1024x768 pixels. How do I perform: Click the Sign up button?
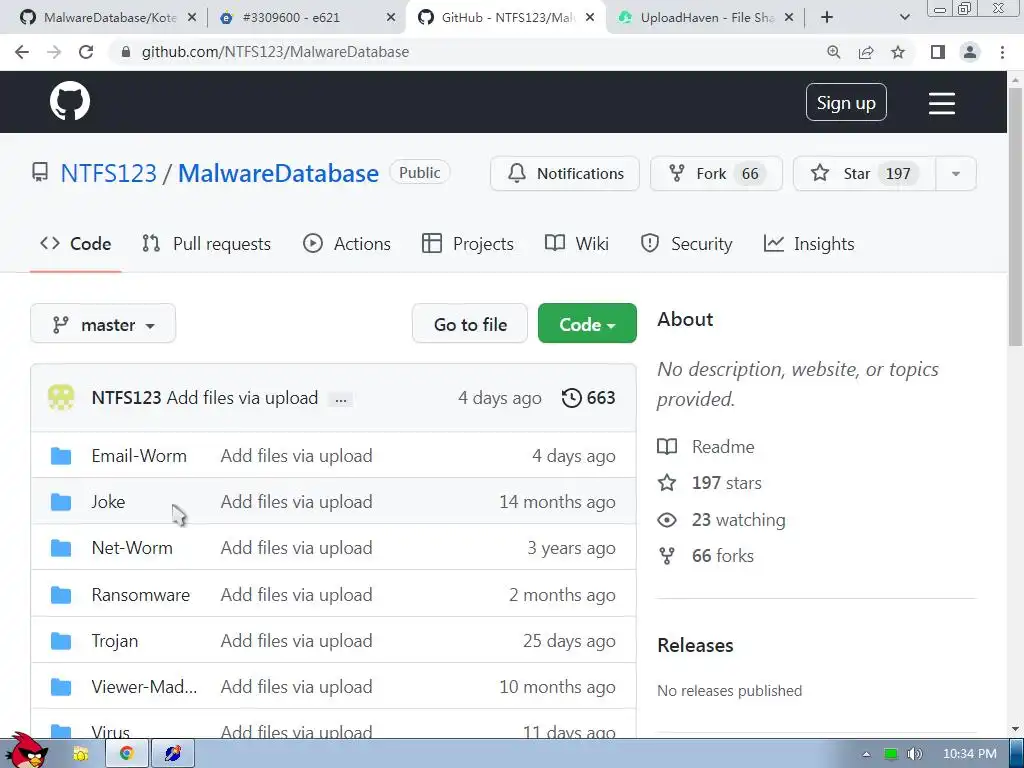[846, 103]
